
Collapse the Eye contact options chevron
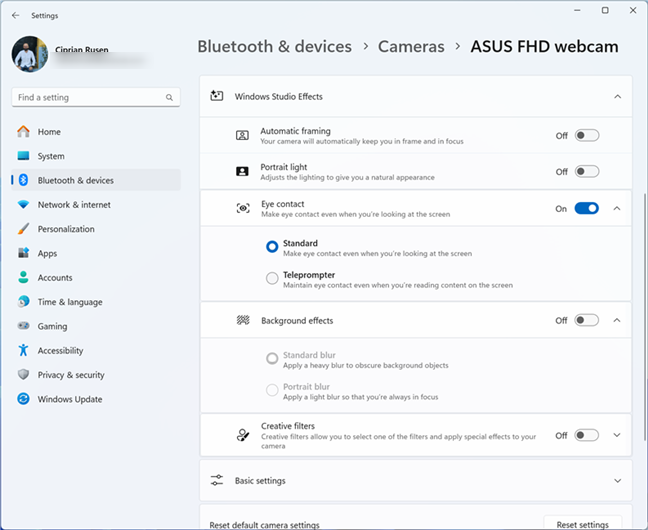pos(617,208)
